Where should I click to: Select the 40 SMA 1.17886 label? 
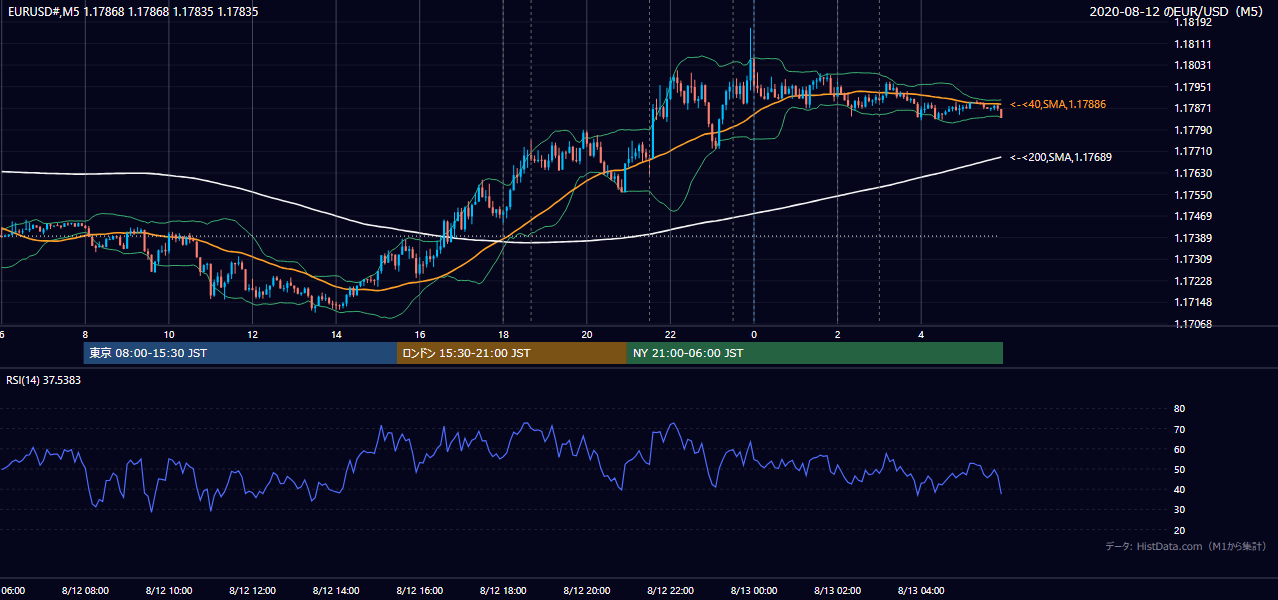pyautogui.click(x=1057, y=104)
